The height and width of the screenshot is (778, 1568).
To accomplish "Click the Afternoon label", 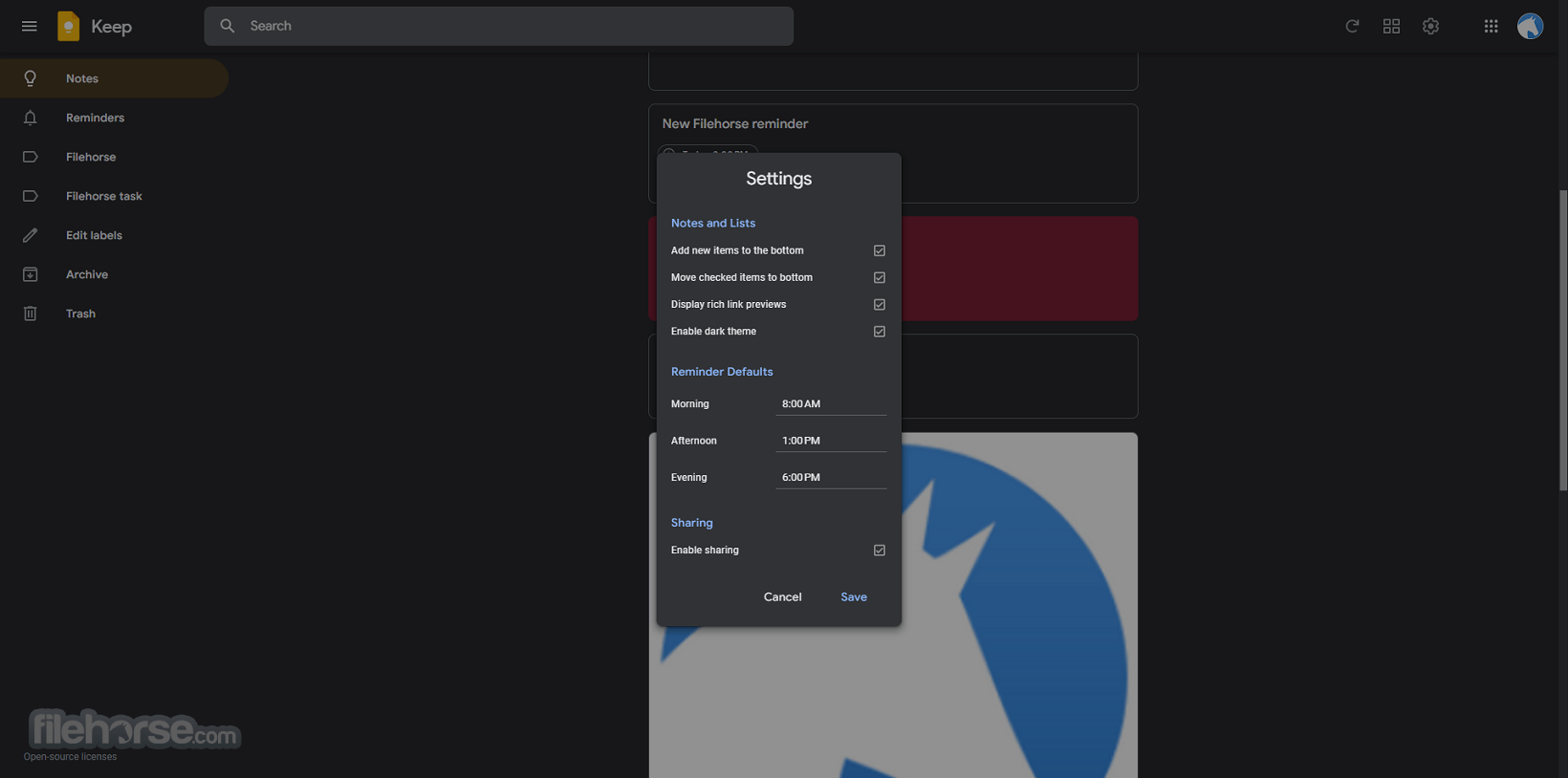I will click(694, 441).
